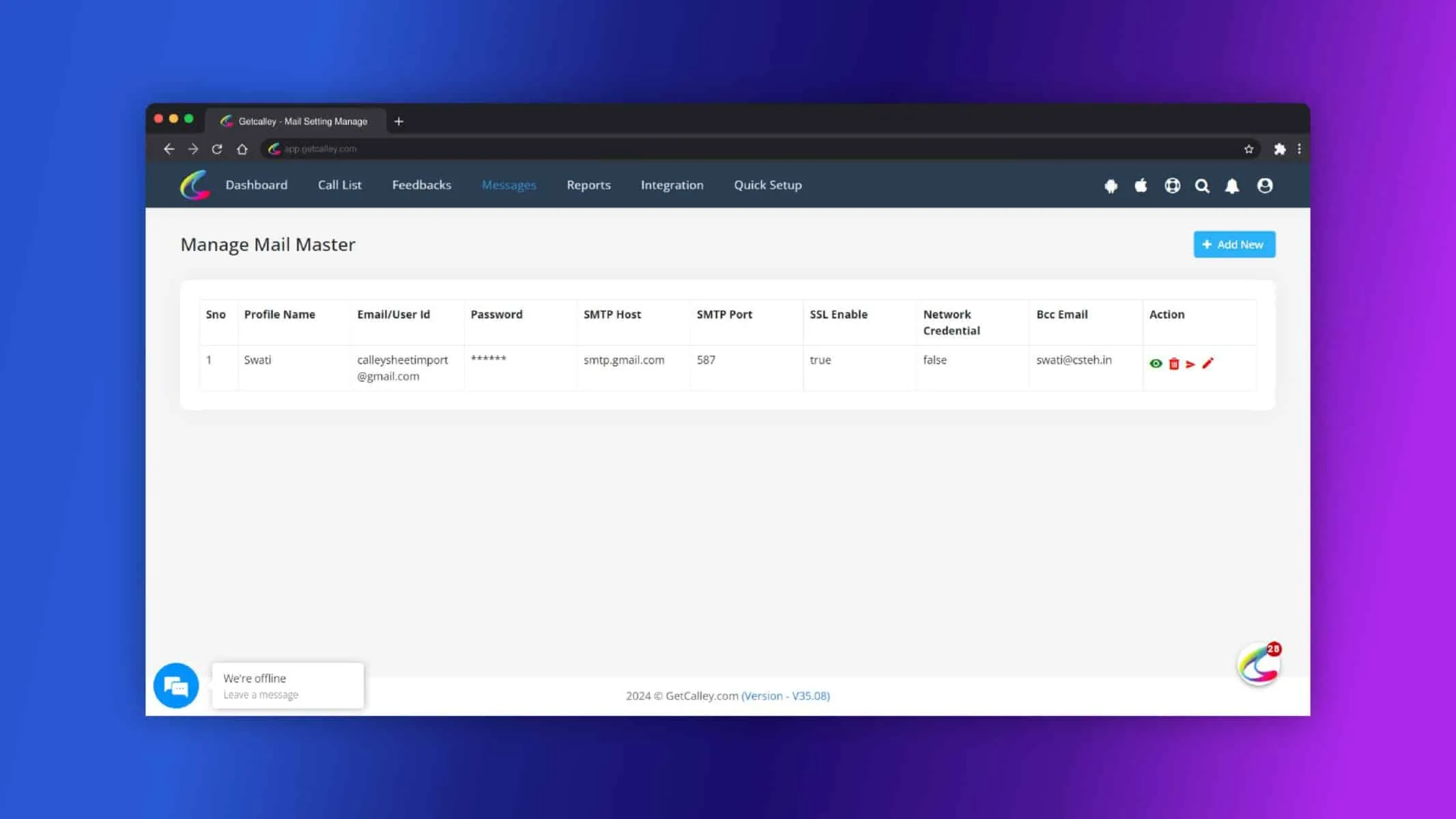Delete the Swati mail profile with trash icon
The image size is (1456, 819).
click(x=1173, y=364)
